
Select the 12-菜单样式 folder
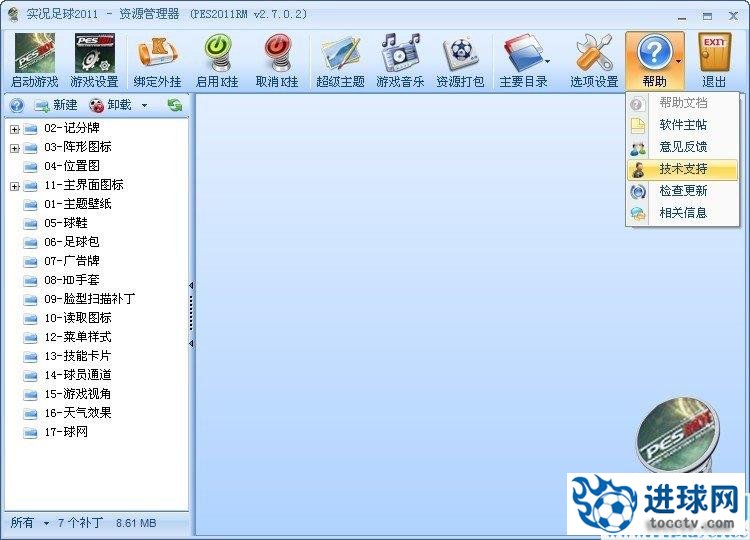pos(77,337)
